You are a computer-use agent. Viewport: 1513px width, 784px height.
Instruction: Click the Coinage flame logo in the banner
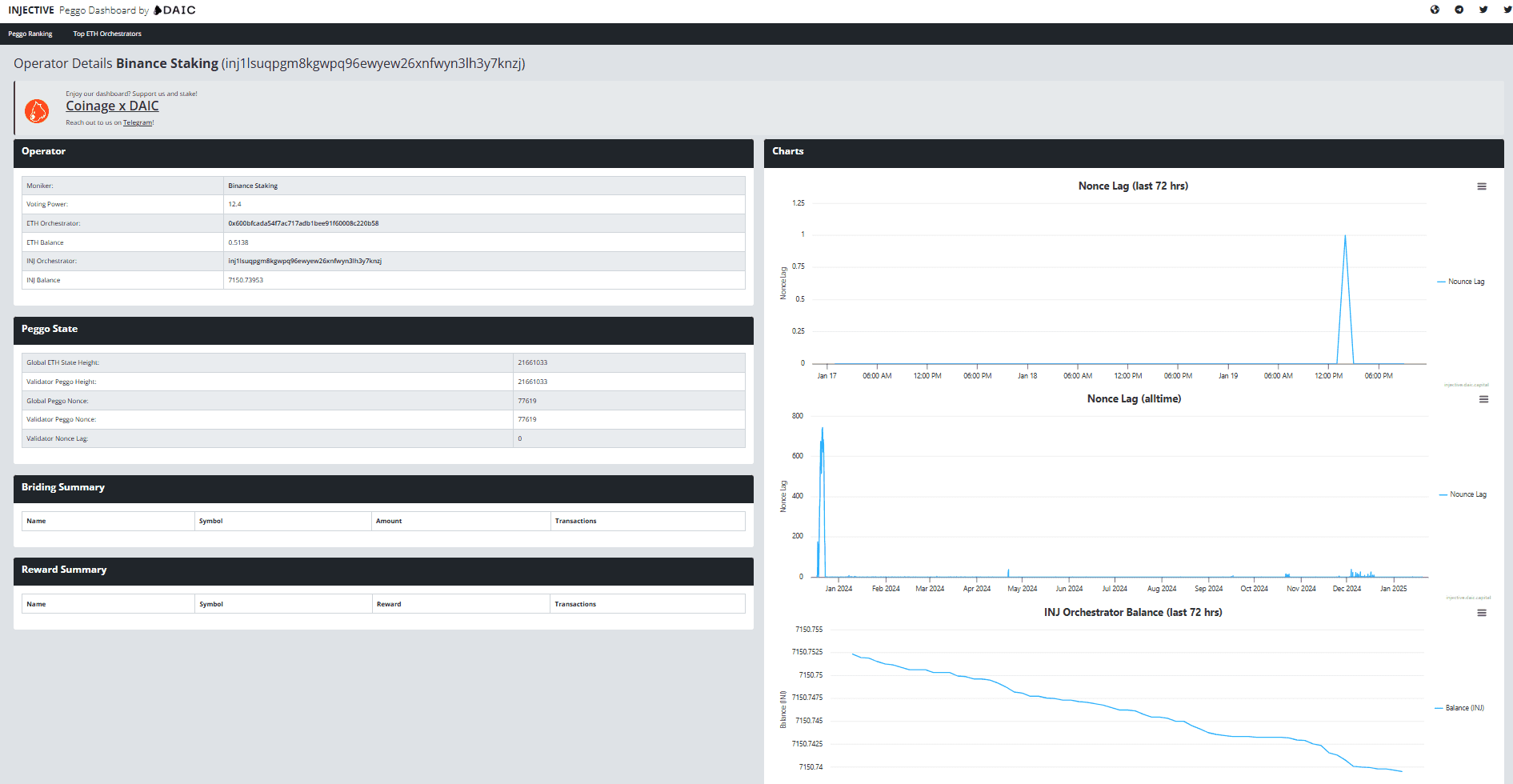click(36, 109)
